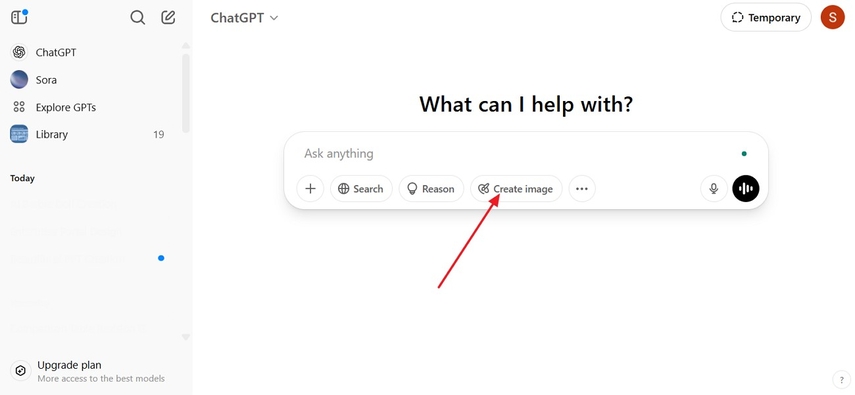Click the plus attach button
The image size is (855, 395).
[310, 189]
